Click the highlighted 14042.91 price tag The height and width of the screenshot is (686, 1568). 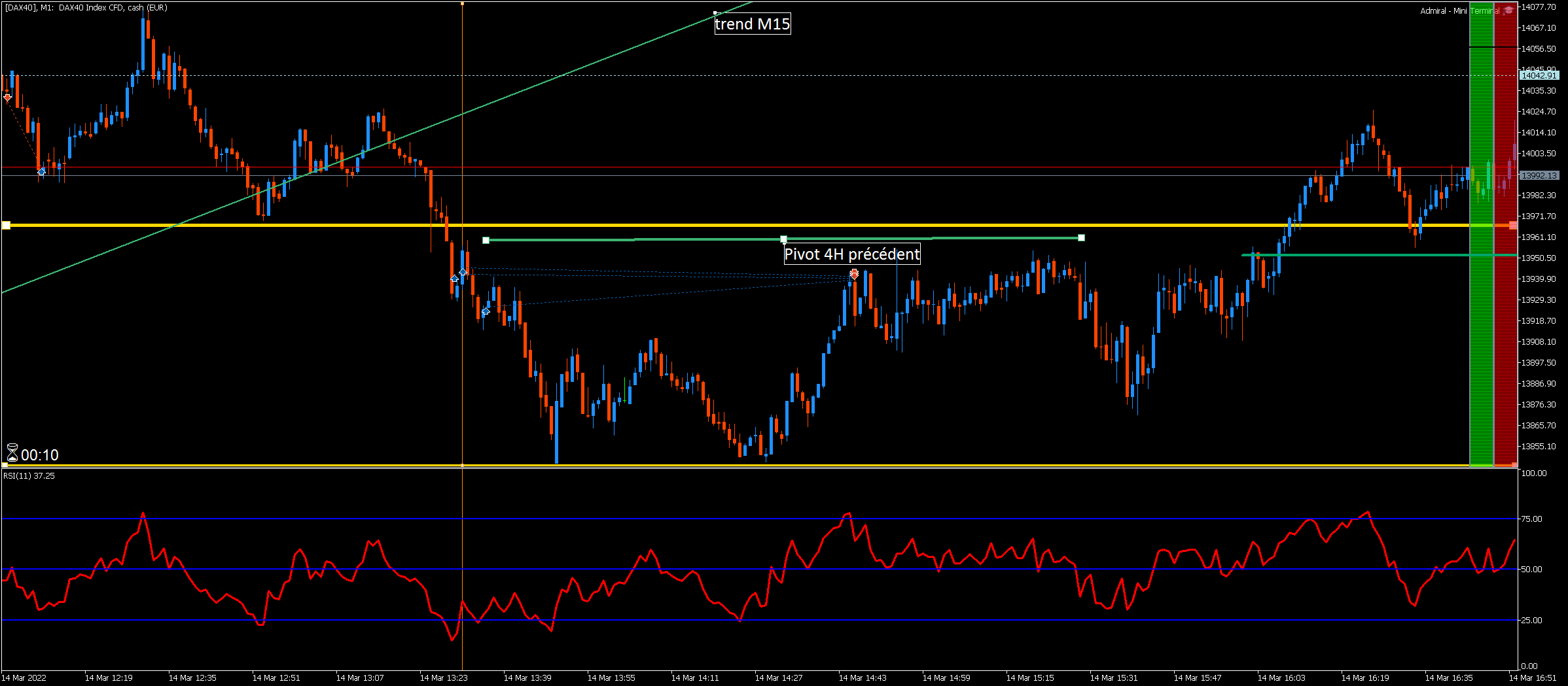tap(1539, 75)
